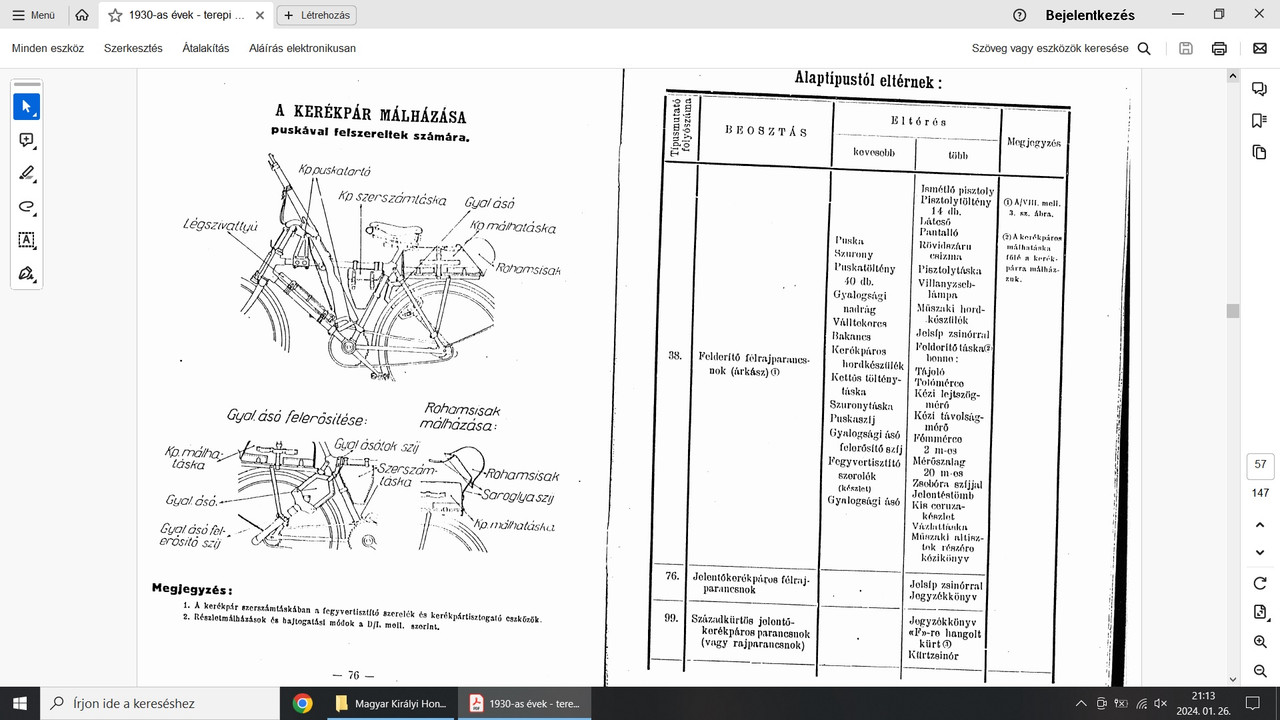This screenshot has height=720, width=1280.
Task: Click the vertical scrollbar thumb
Action: tap(1233, 311)
